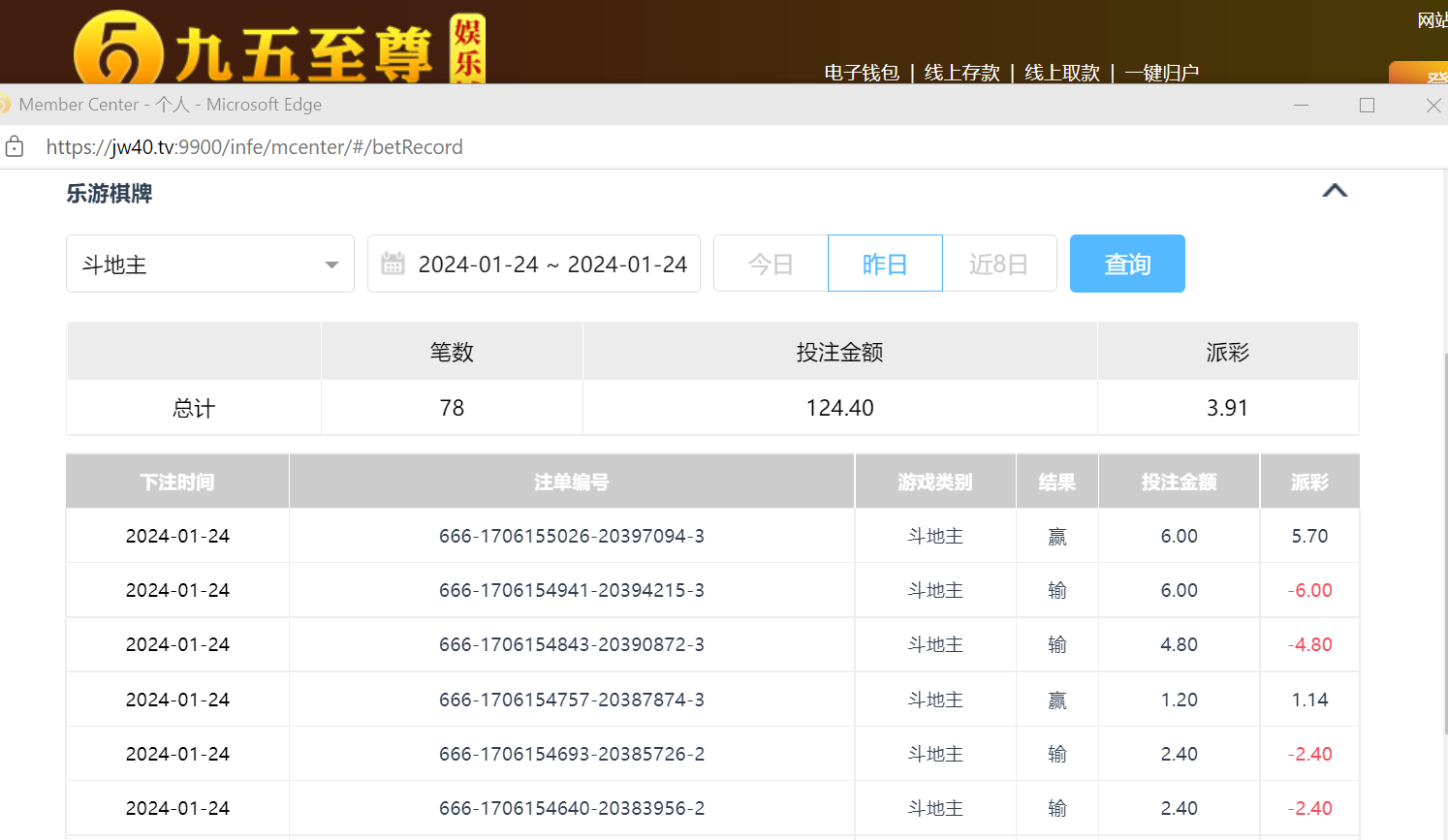Click the 一键归户 link

(x=1161, y=73)
